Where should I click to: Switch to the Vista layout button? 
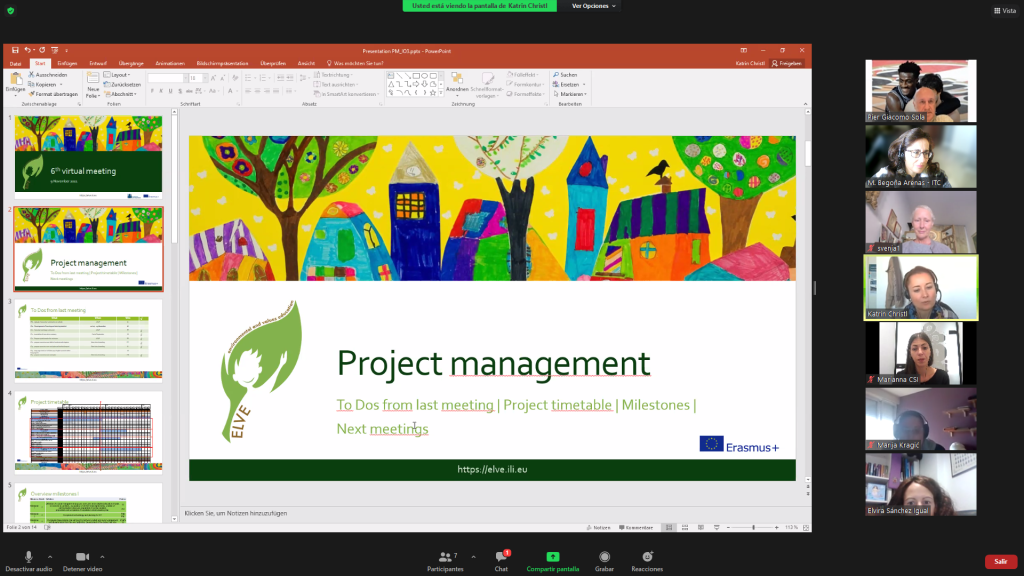coord(1003,11)
